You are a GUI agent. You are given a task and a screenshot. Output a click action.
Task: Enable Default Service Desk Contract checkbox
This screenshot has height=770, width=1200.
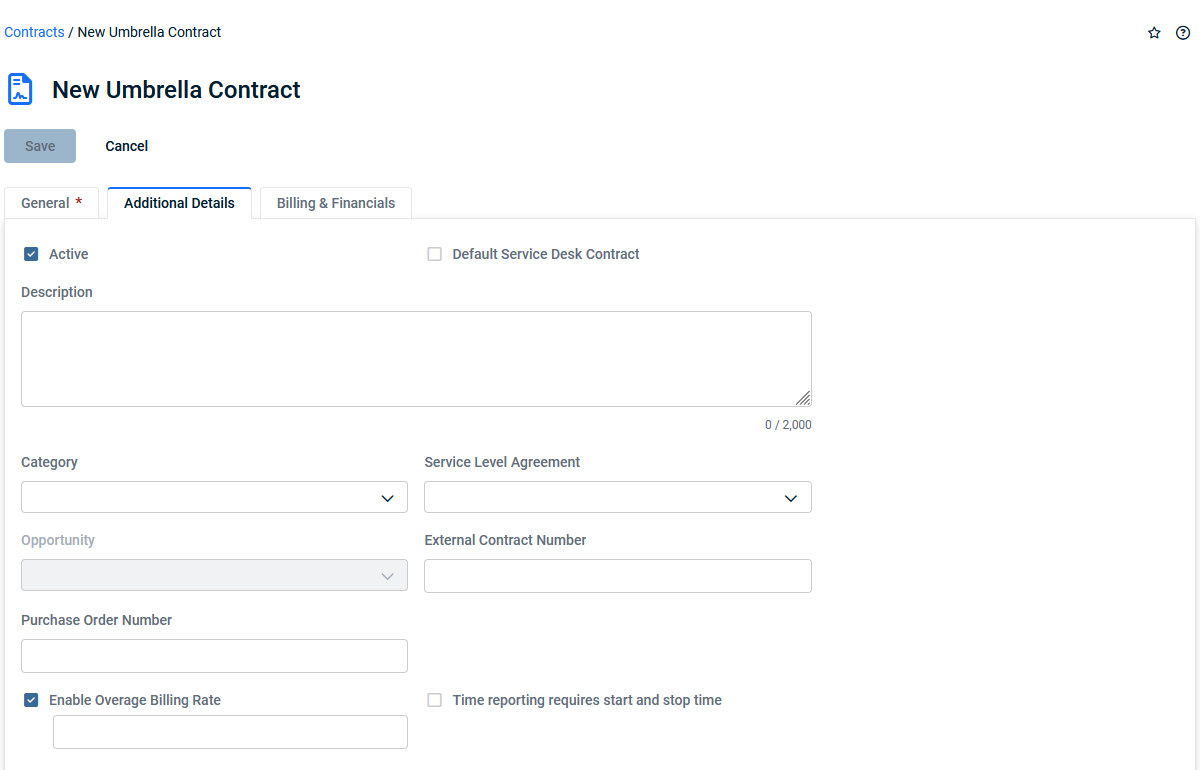click(435, 254)
